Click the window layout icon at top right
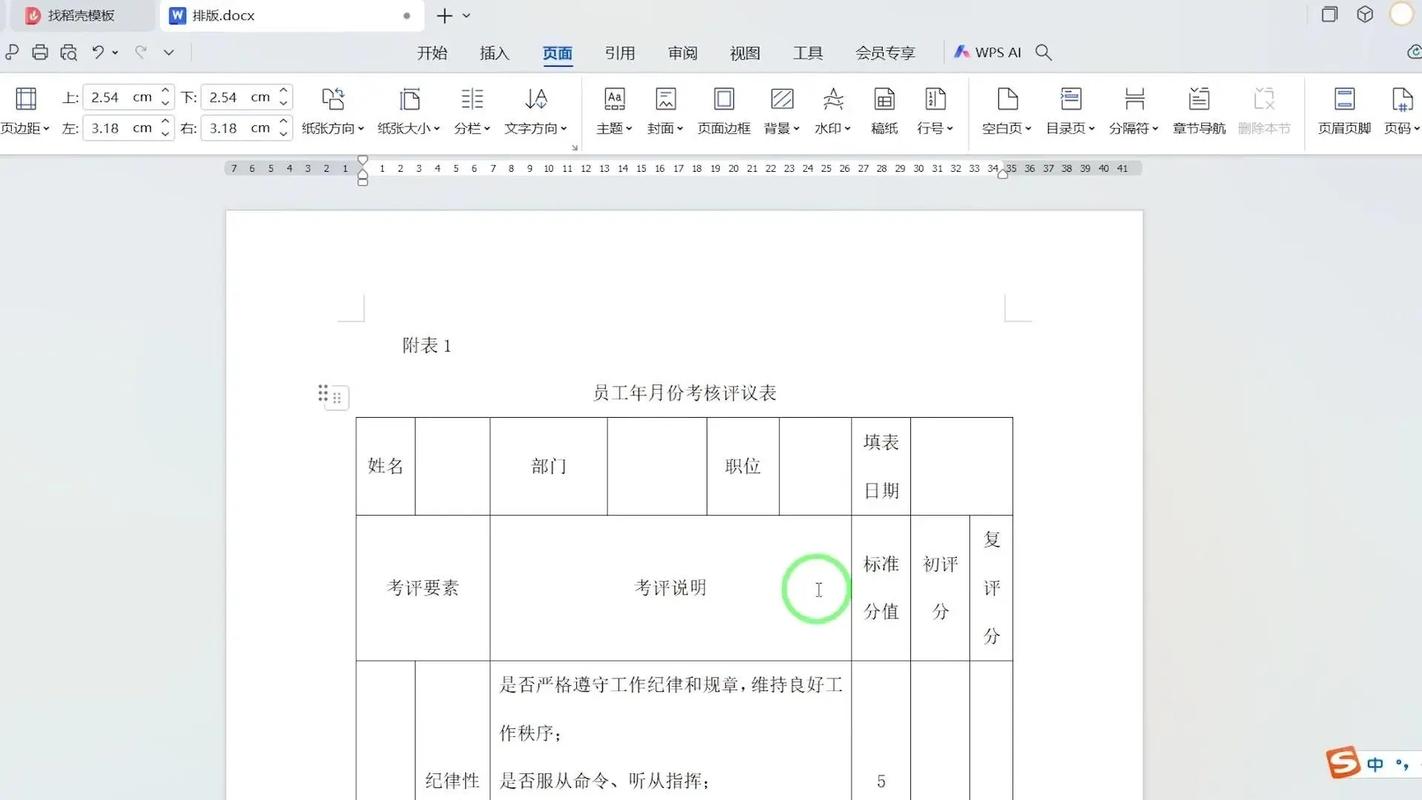Image resolution: width=1422 pixels, height=800 pixels. click(1329, 14)
